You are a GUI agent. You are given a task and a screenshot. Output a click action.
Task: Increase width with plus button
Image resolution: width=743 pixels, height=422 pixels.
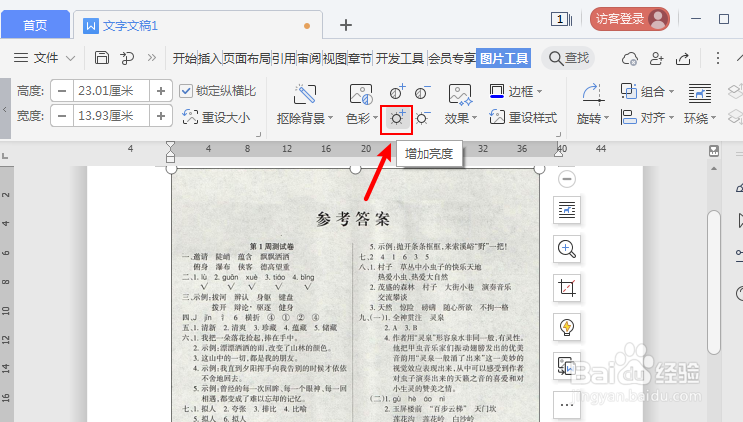pos(161,116)
